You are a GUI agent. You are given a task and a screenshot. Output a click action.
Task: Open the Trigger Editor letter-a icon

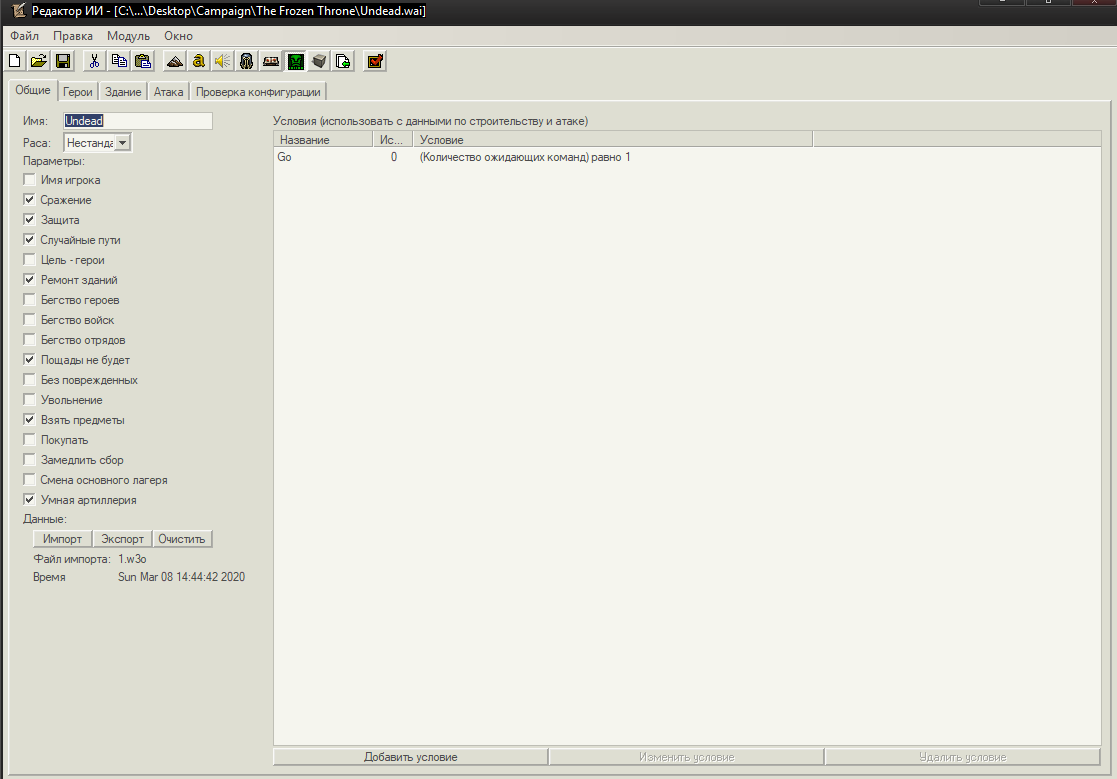(199, 61)
